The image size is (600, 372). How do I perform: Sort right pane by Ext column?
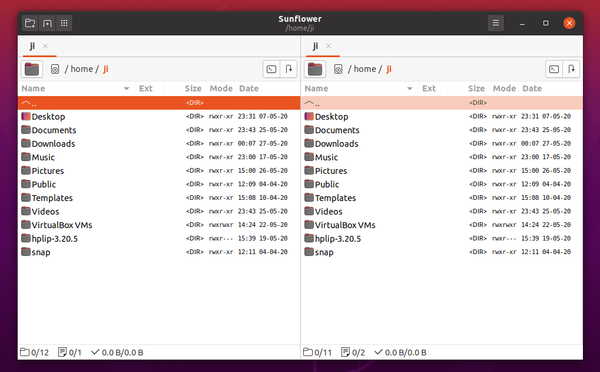pyautogui.click(x=433, y=89)
